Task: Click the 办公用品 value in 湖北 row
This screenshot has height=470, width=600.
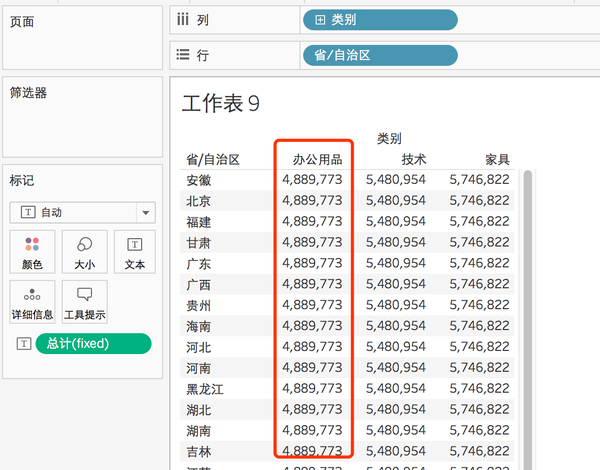Action: 312,409
